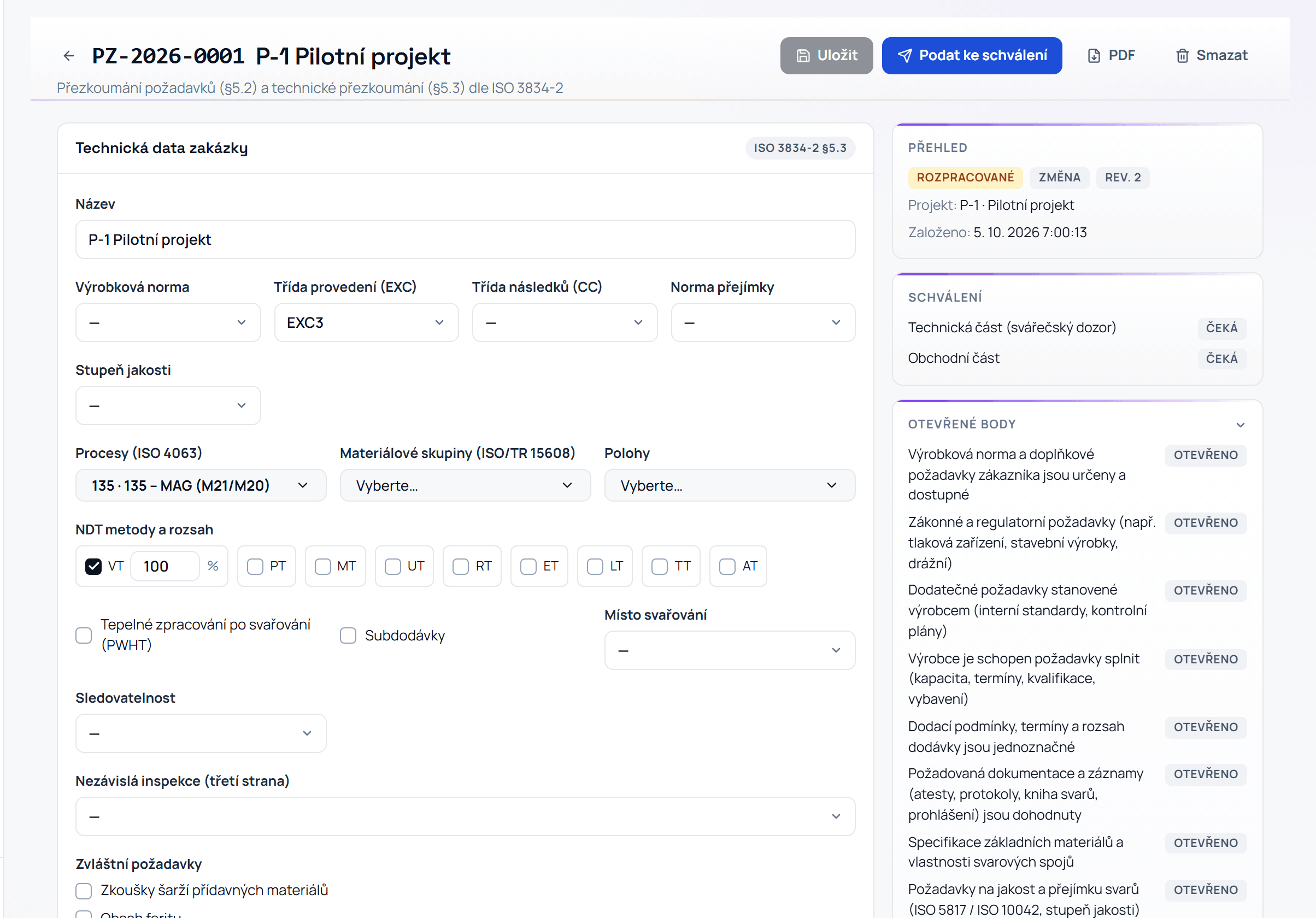This screenshot has width=1316, height=918.
Task: Open the Norma přejímky dropdown
Action: (x=763, y=322)
